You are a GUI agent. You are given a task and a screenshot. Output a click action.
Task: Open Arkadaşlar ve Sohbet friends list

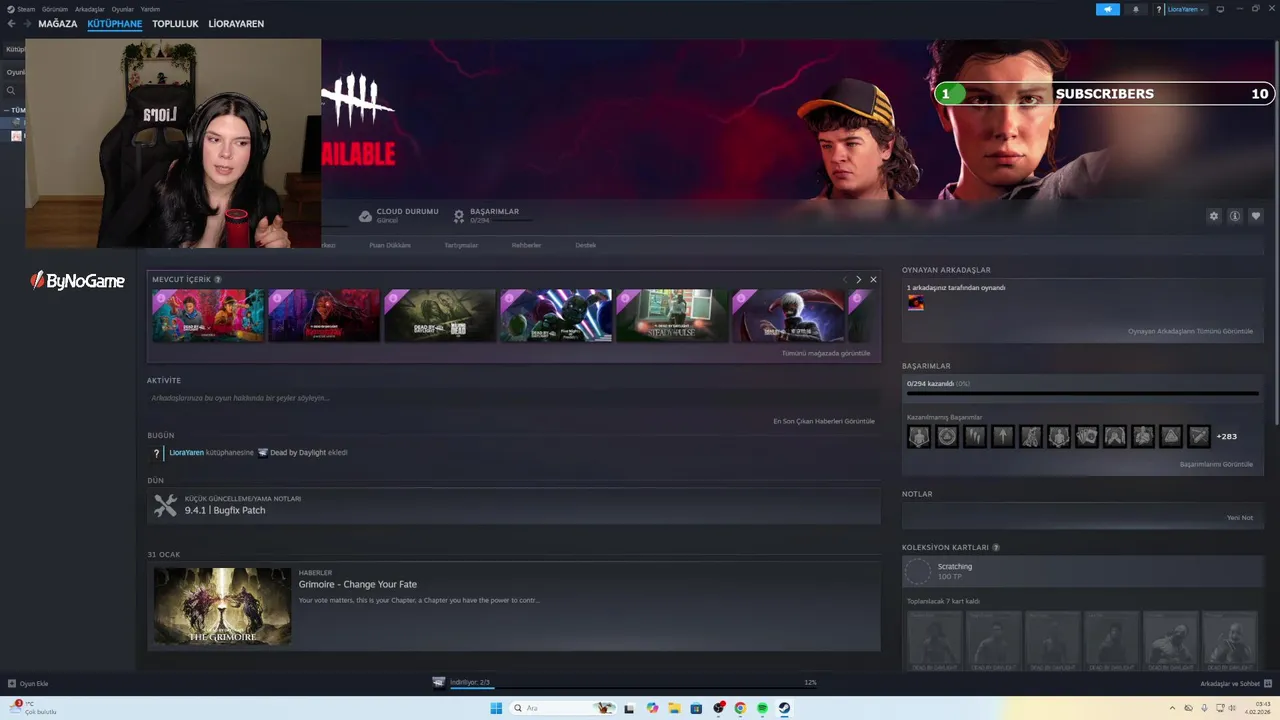coord(1235,684)
